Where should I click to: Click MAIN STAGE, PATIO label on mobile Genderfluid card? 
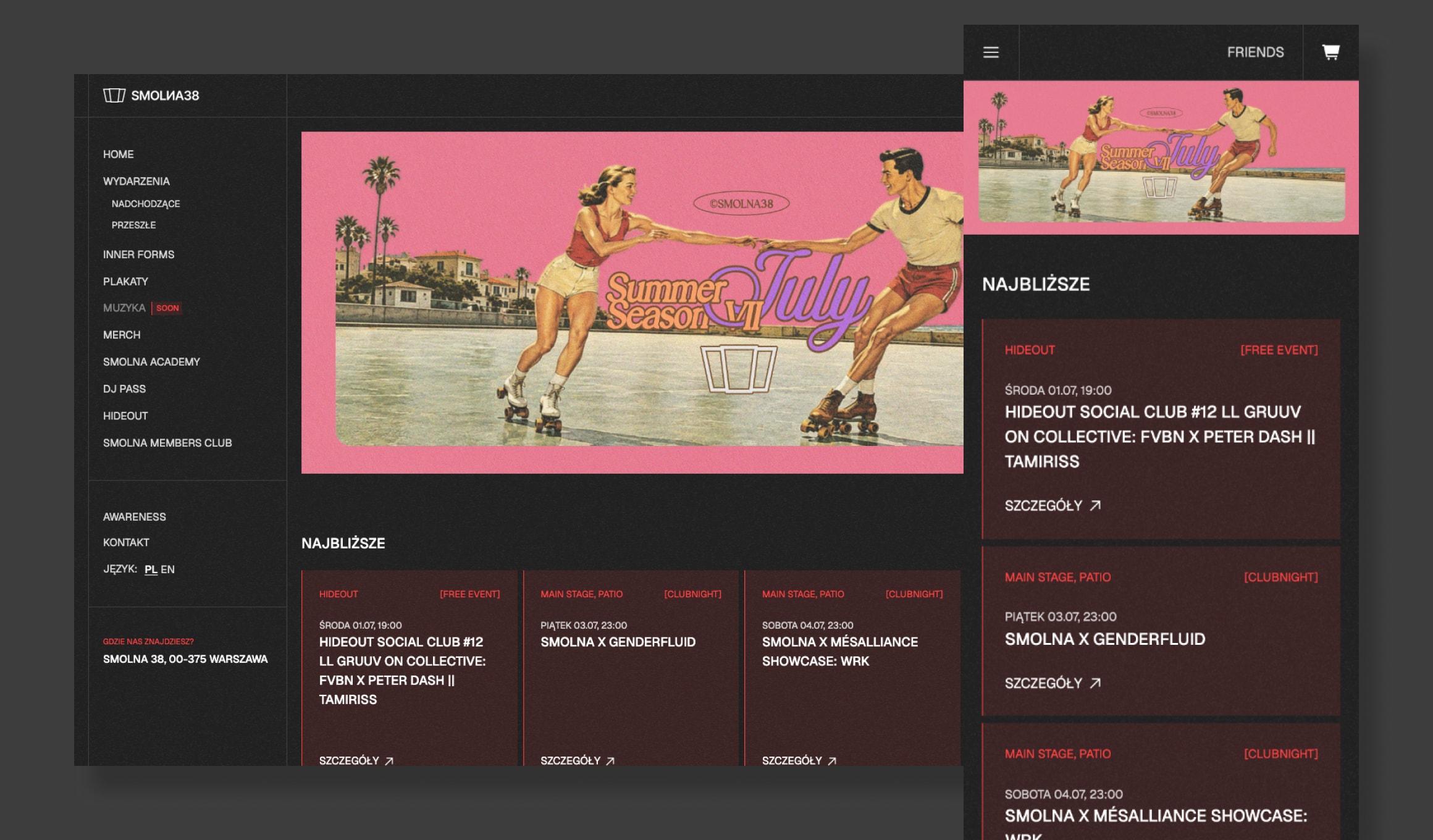pos(1057,577)
